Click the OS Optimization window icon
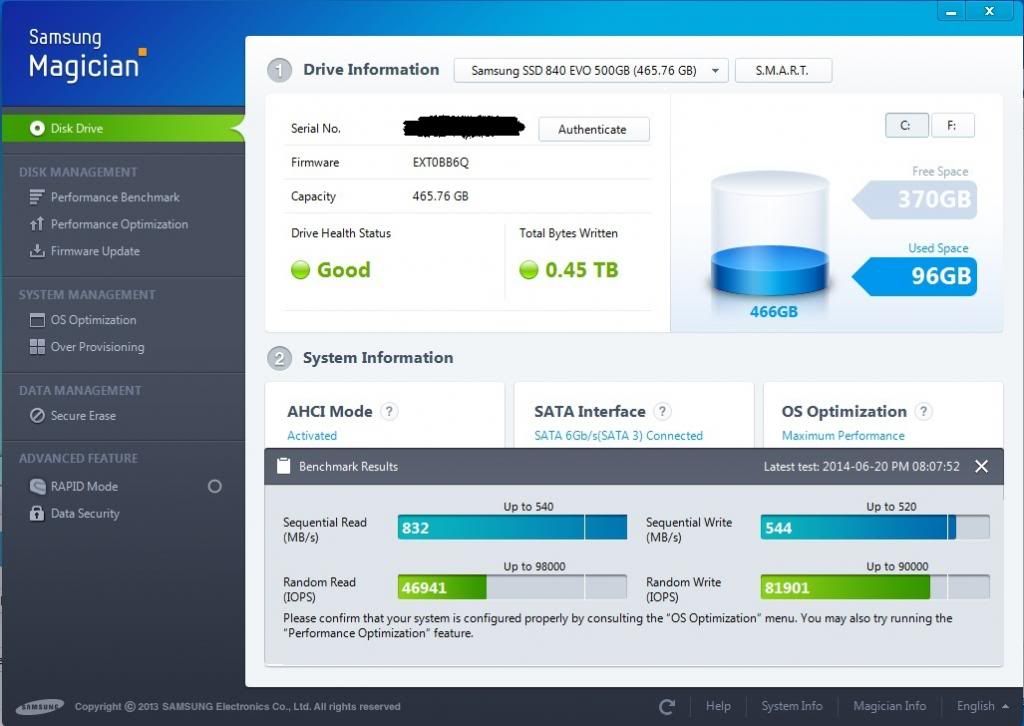This screenshot has height=726, width=1024. [x=37, y=320]
